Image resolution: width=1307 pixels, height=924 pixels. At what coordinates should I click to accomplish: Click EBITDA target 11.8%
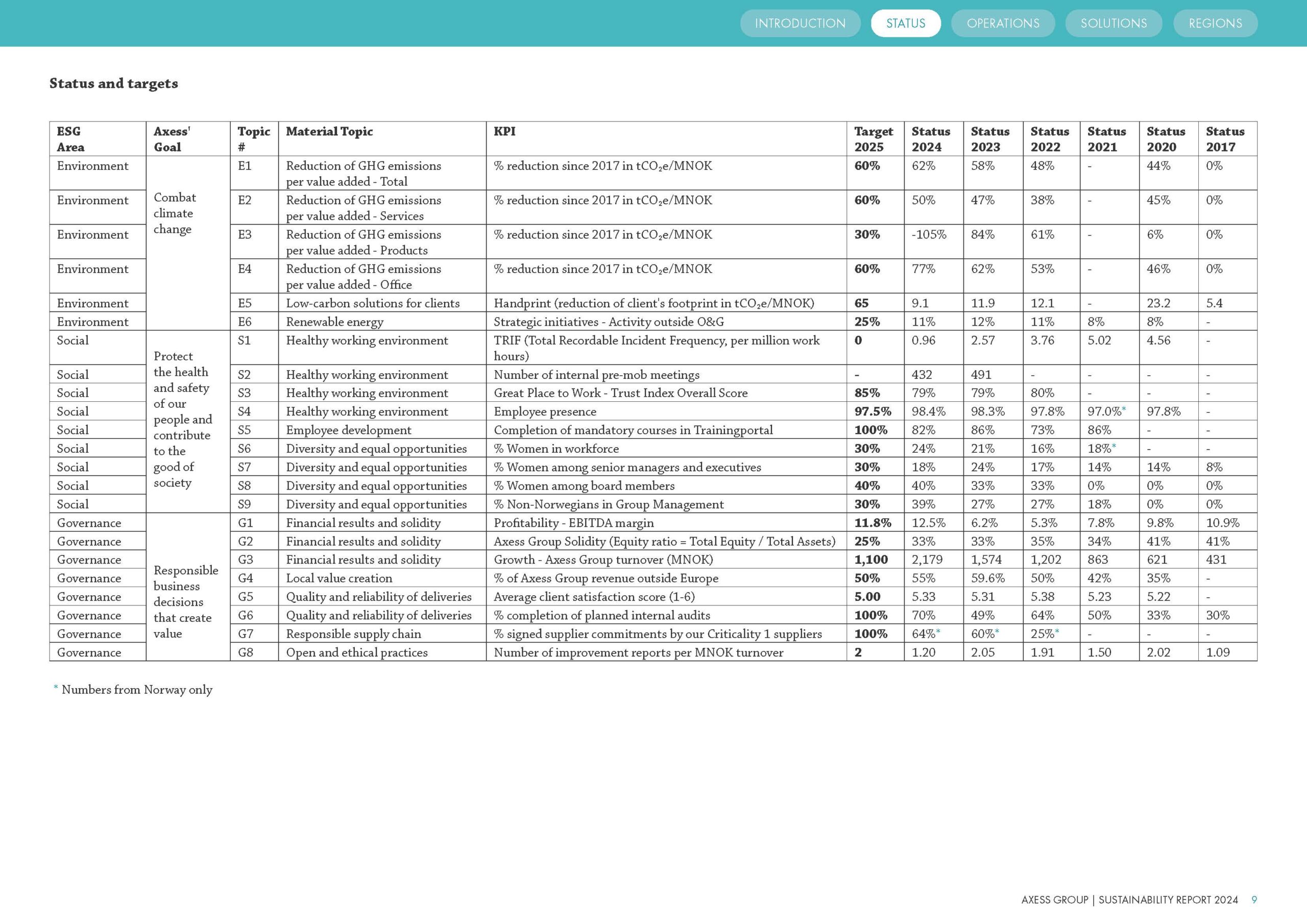coord(873,523)
